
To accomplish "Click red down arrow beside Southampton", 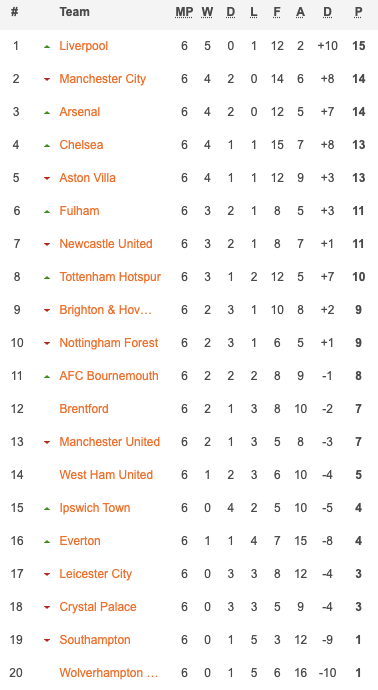I will (x=47, y=641).
